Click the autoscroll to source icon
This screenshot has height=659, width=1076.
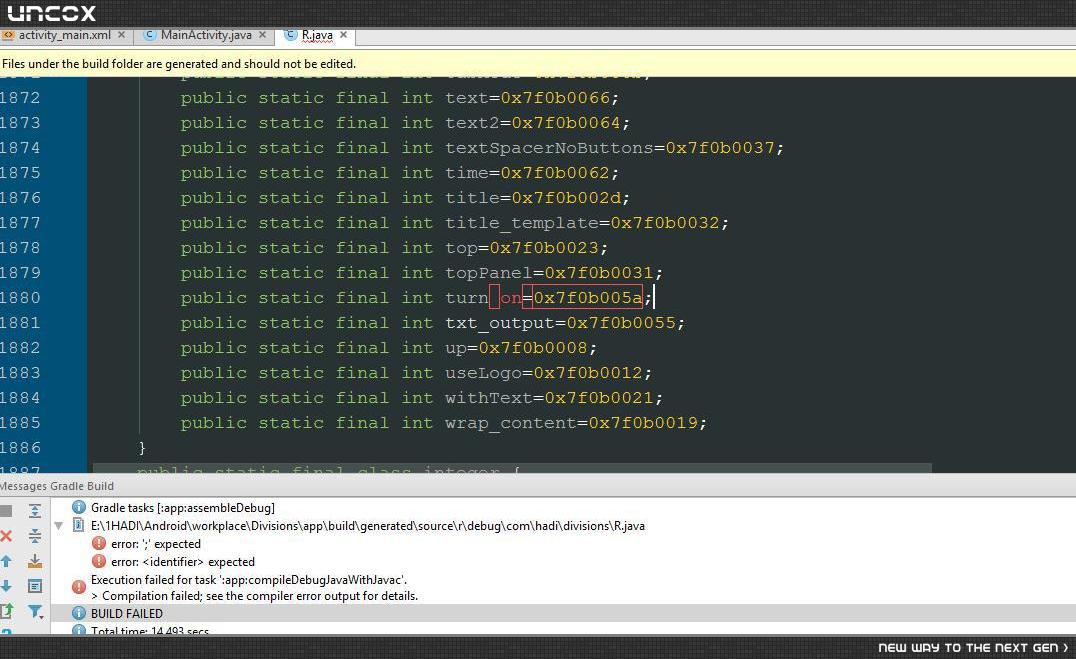(35, 562)
